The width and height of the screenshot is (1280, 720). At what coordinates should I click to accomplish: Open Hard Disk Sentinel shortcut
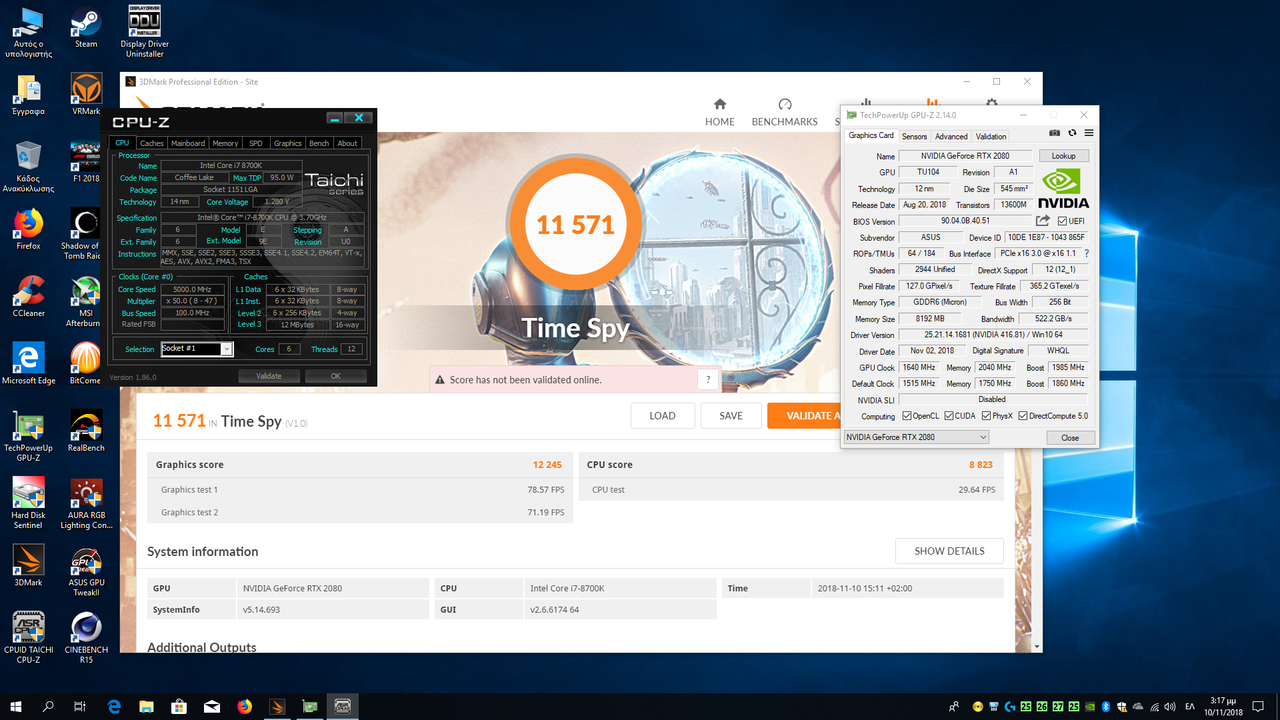click(28, 503)
